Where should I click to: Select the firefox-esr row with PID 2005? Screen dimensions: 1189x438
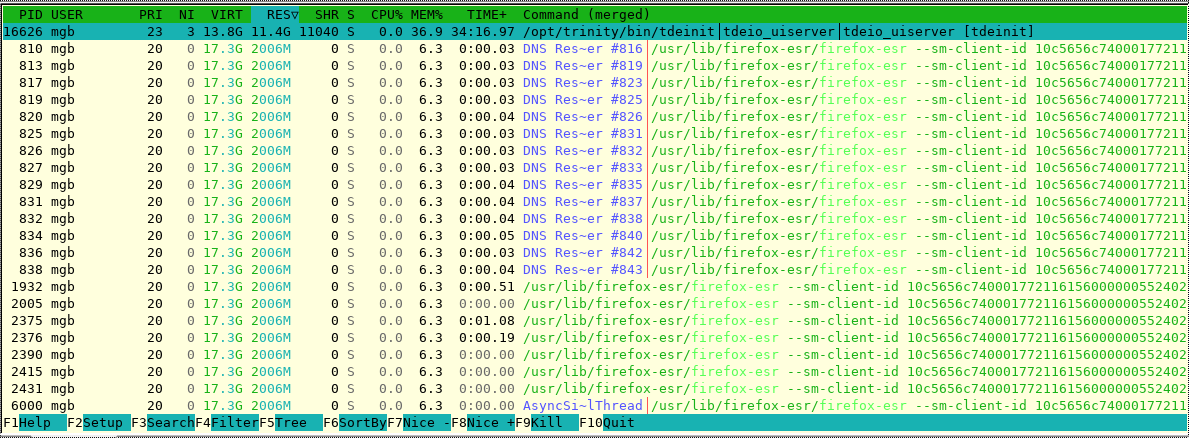point(594,304)
